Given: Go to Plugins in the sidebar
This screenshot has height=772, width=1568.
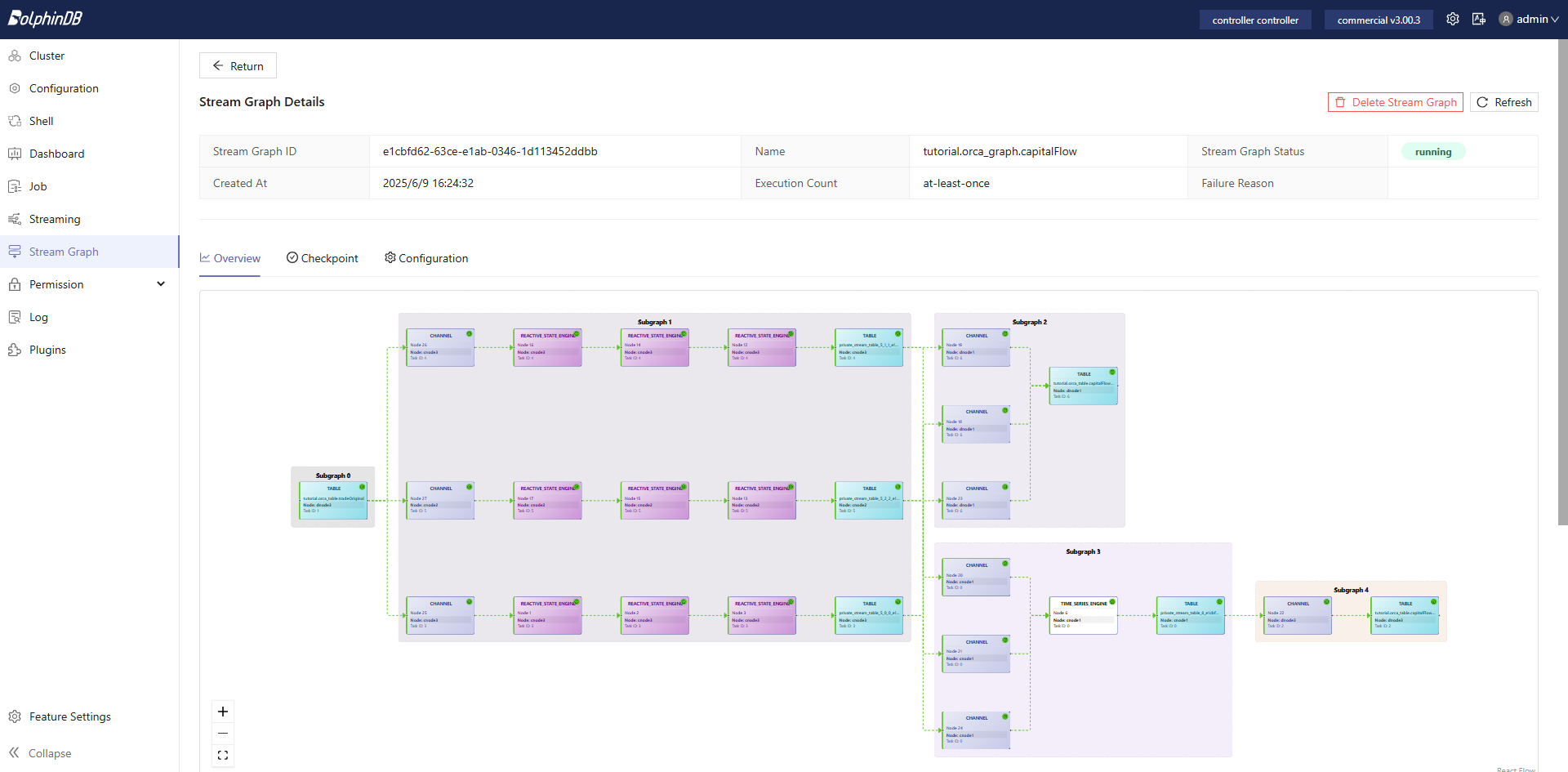Looking at the screenshot, I should (47, 350).
